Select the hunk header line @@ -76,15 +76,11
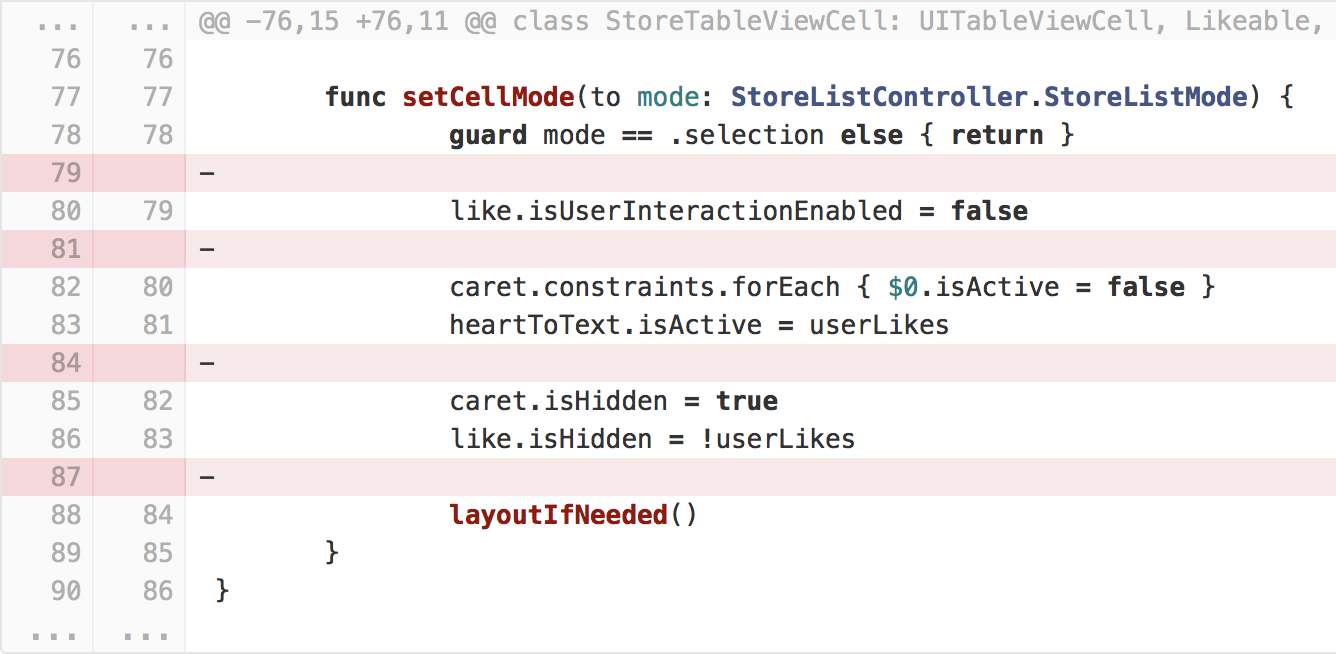Image resolution: width=1336 pixels, height=654 pixels. 760,21
